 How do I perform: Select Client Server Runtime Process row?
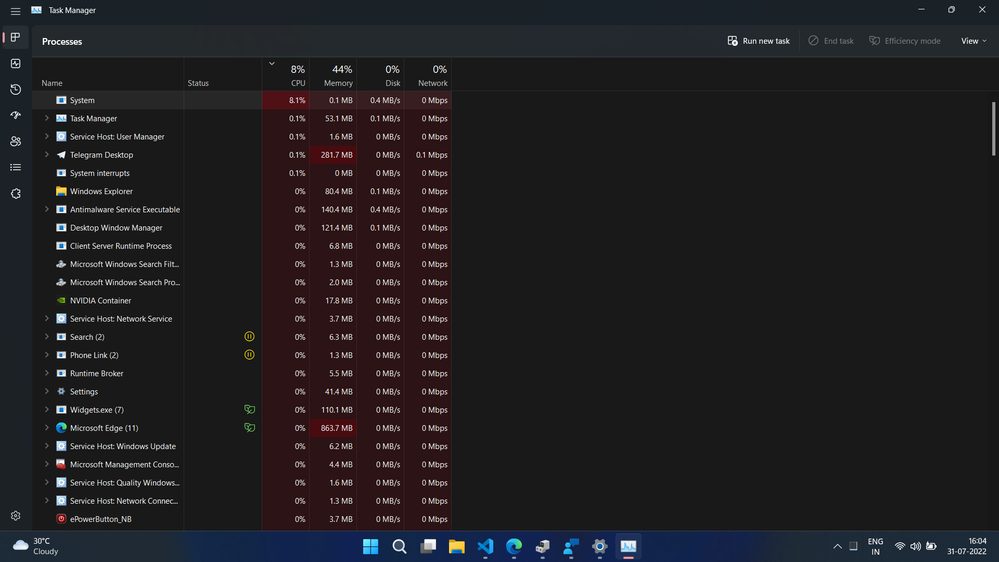tap(242, 246)
